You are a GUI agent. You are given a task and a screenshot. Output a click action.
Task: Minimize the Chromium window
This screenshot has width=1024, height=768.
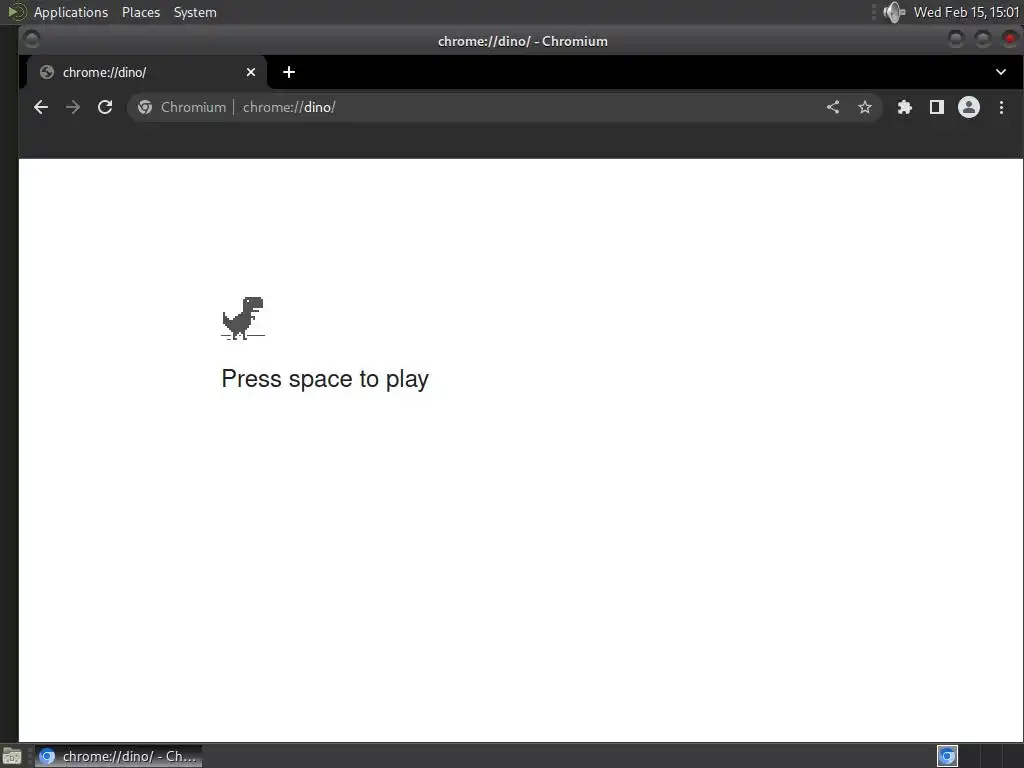coord(955,40)
